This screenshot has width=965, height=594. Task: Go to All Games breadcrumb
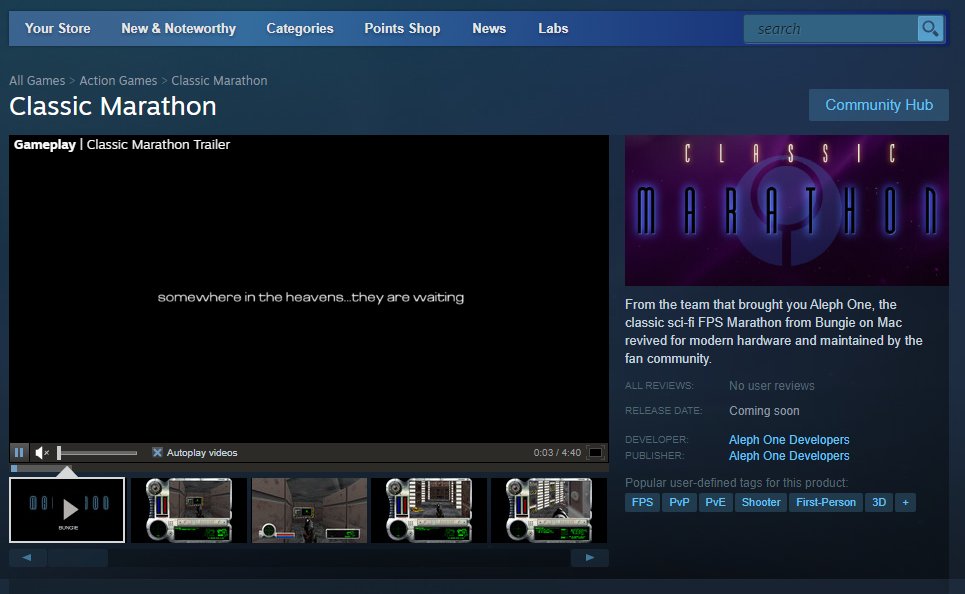[x=37, y=81]
